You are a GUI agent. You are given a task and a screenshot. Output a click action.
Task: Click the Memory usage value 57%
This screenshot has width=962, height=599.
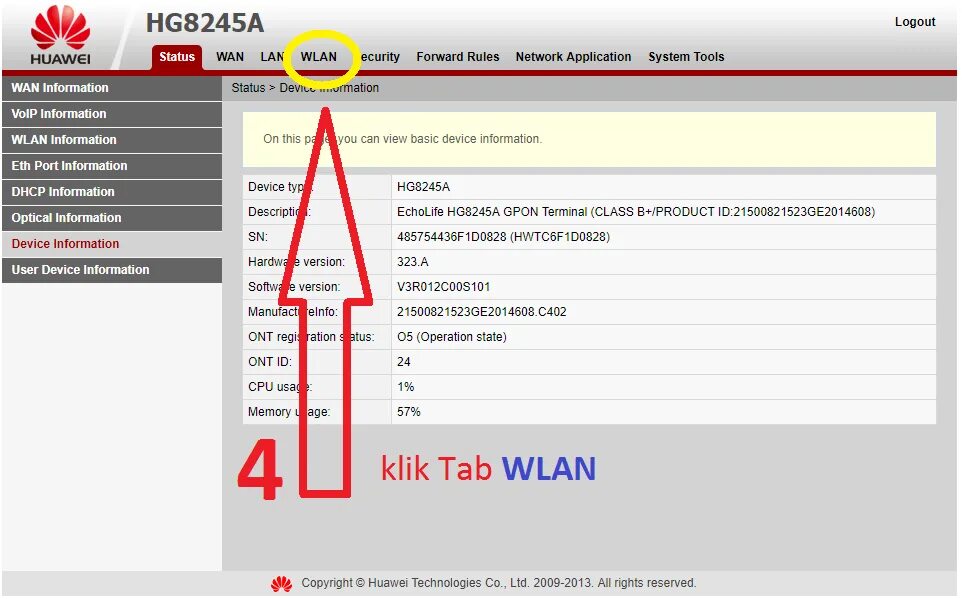409,412
